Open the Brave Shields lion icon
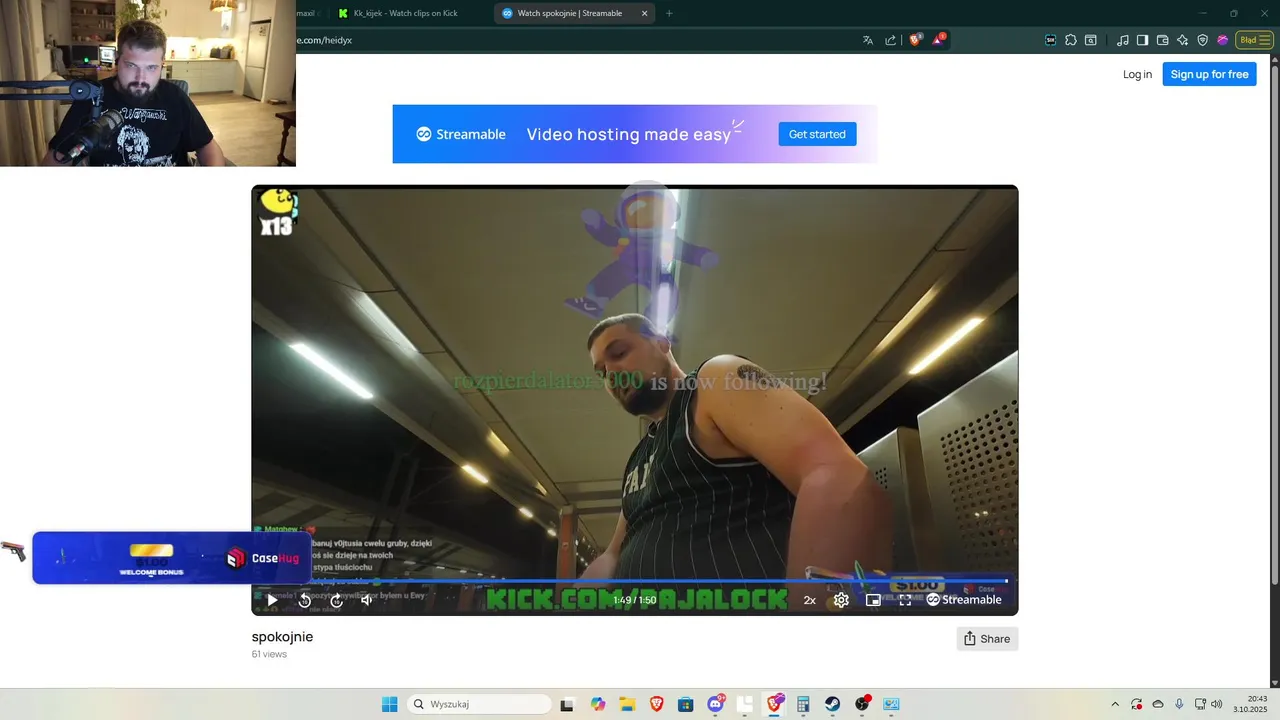 (x=915, y=40)
